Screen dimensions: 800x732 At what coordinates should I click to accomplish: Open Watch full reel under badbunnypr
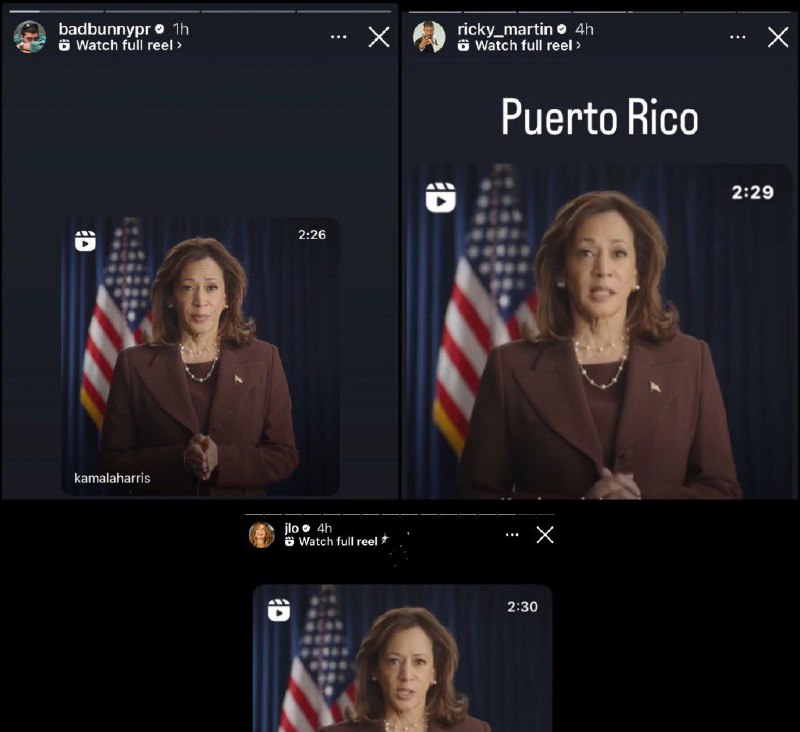click(120, 45)
